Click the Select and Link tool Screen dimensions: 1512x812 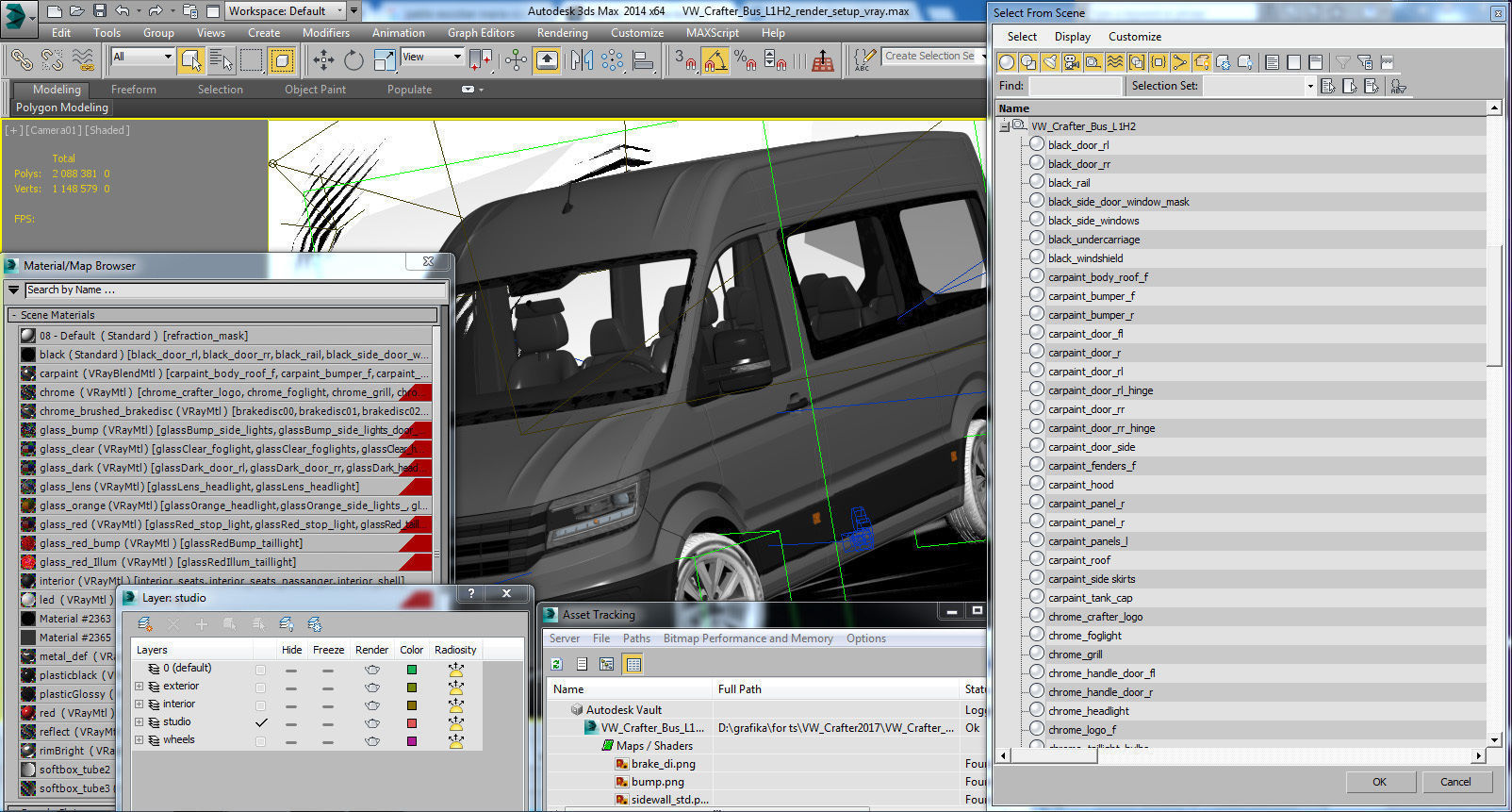click(22, 59)
